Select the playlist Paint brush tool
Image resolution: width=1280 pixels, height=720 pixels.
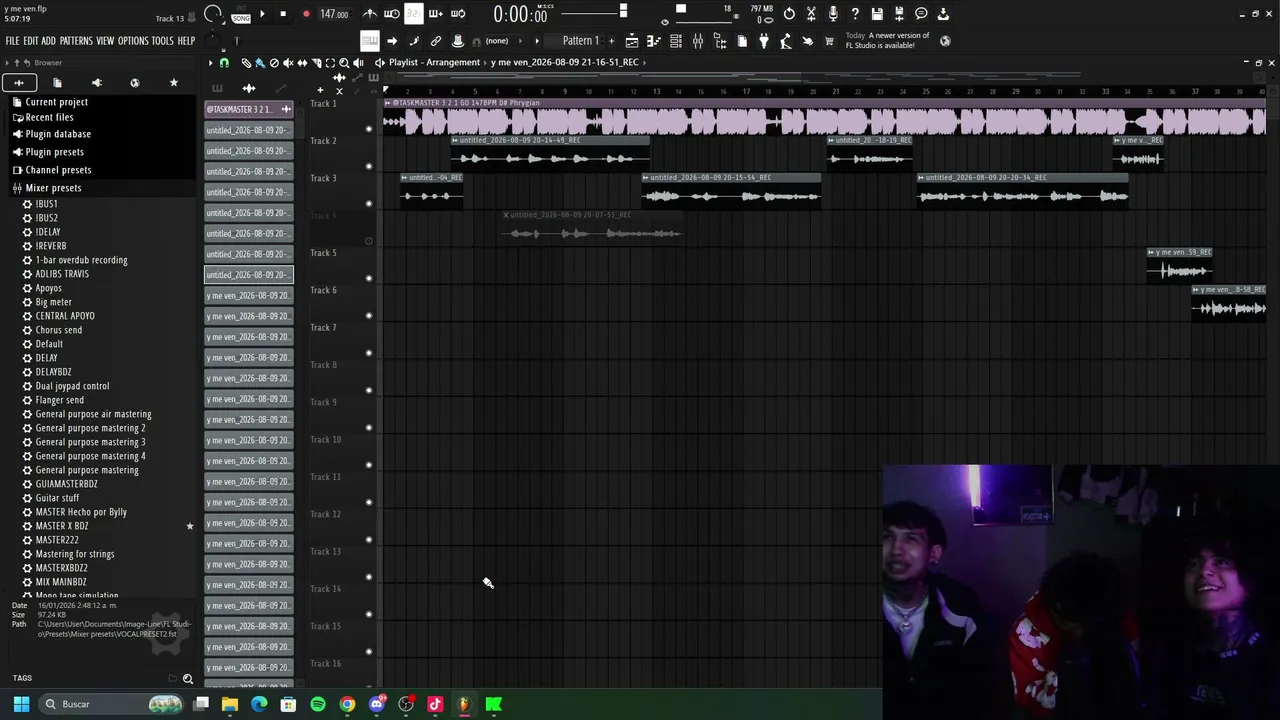click(x=260, y=63)
